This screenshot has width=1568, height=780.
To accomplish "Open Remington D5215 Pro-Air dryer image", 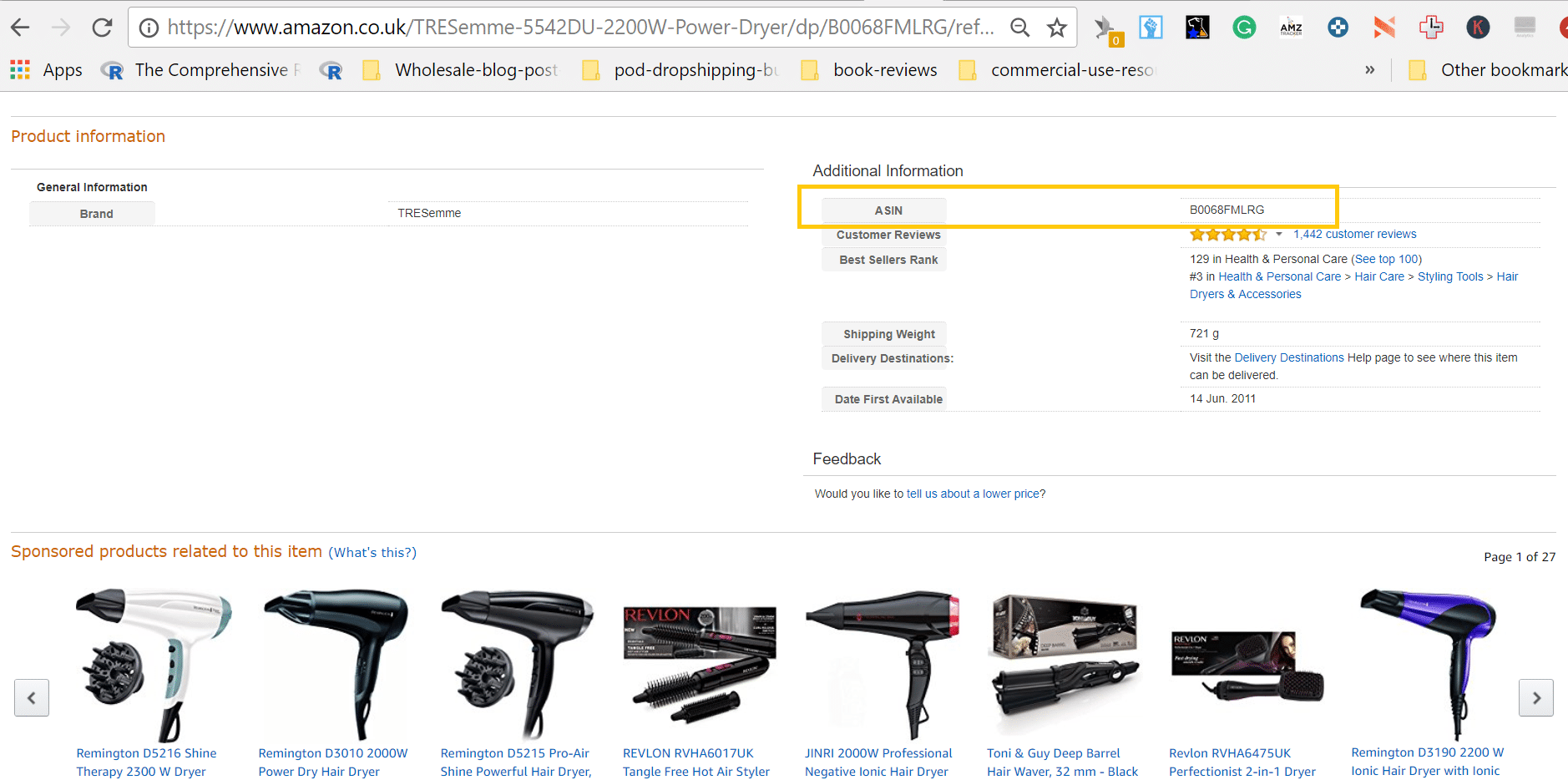I will pyautogui.click(x=518, y=666).
